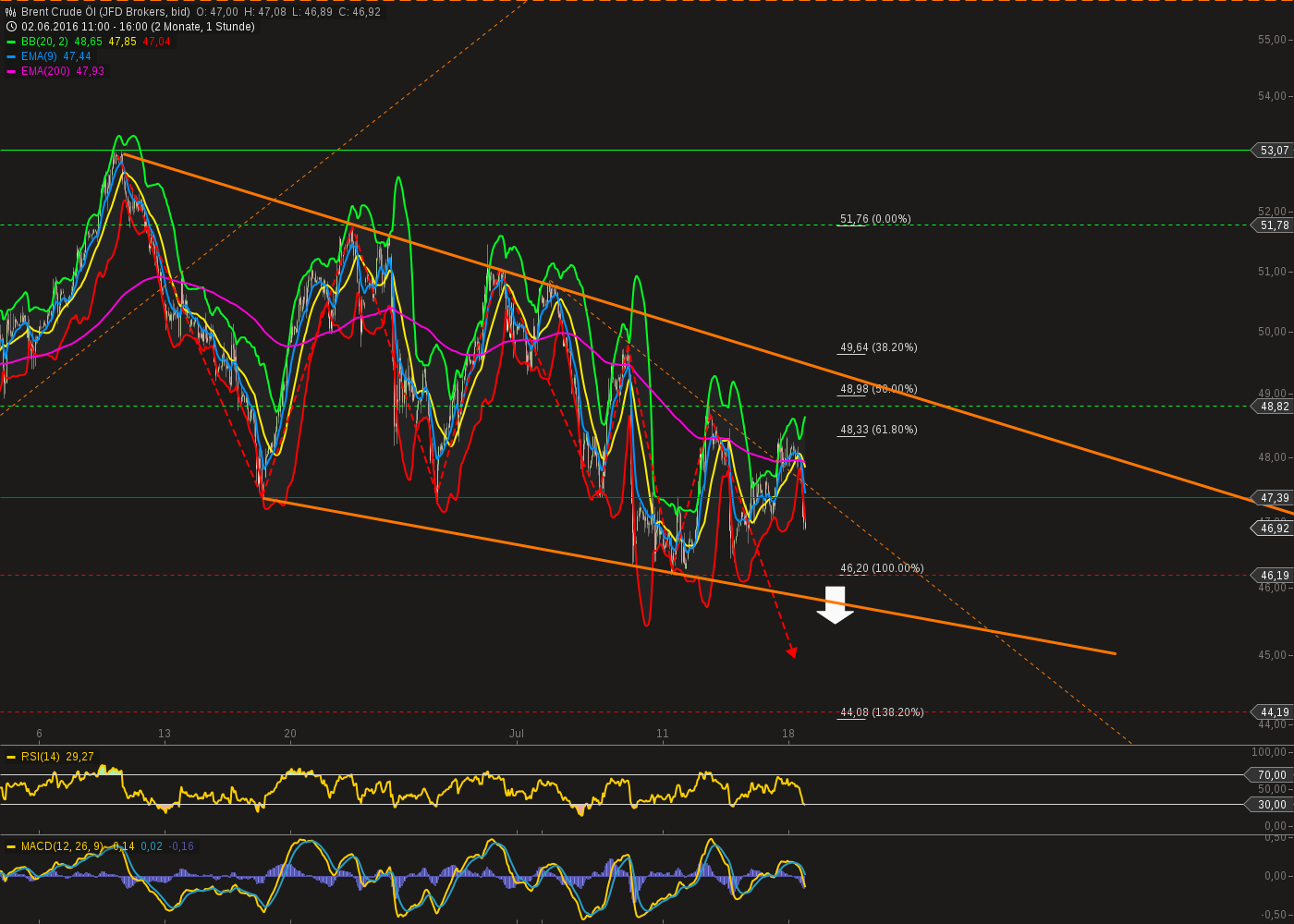Screen dimensions: 1294x924
Task: Click the Fibonacci label 48,33 (61.80%)
Action: (879, 430)
